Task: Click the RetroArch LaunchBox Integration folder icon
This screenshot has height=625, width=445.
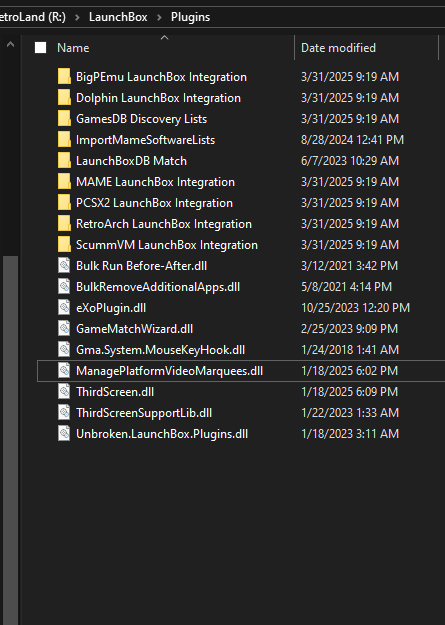Action: click(64, 224)
